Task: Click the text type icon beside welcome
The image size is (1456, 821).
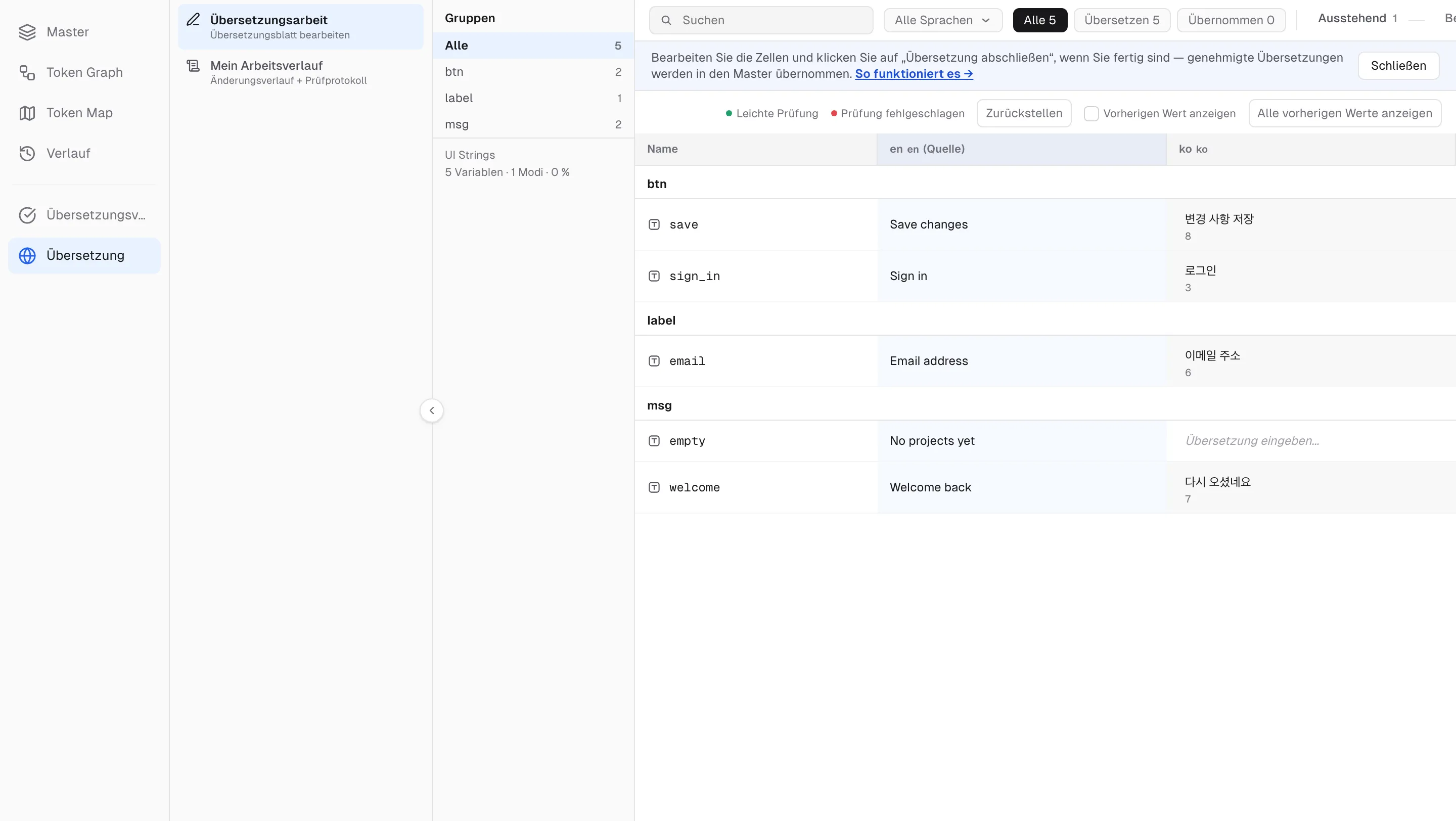Action: click(x=654, y=487)
